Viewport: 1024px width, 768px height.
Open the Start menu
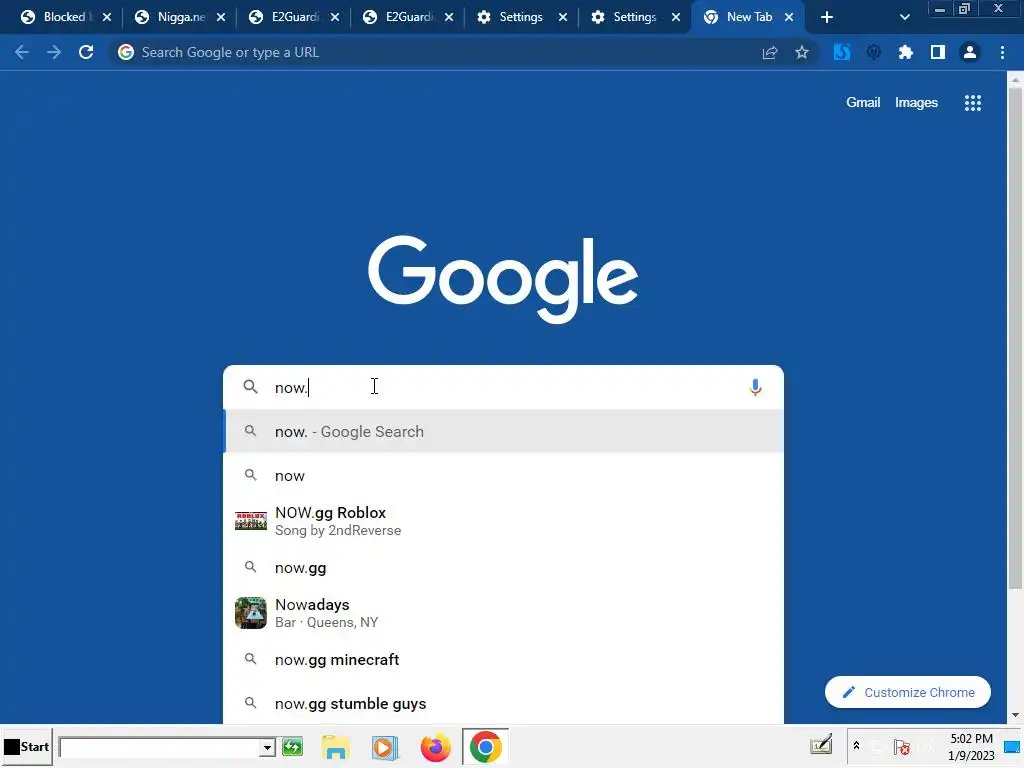point(27,746)
